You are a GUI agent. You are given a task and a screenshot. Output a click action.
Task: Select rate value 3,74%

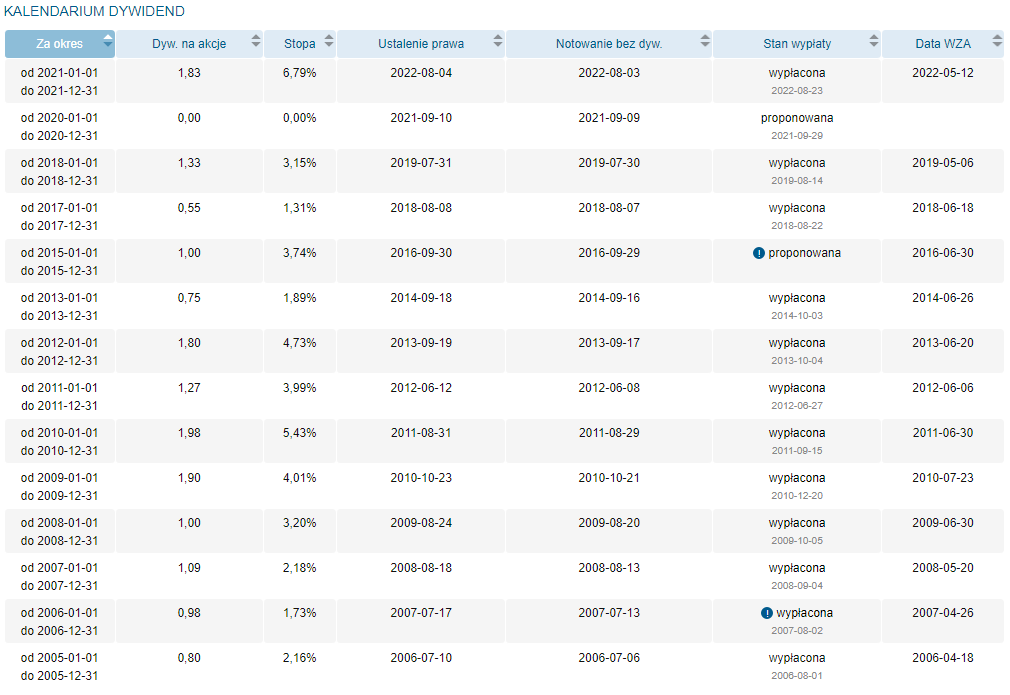300,253
